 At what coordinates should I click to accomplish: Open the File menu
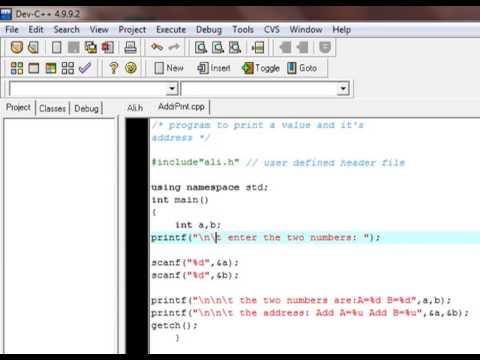[x=12, y=30]
